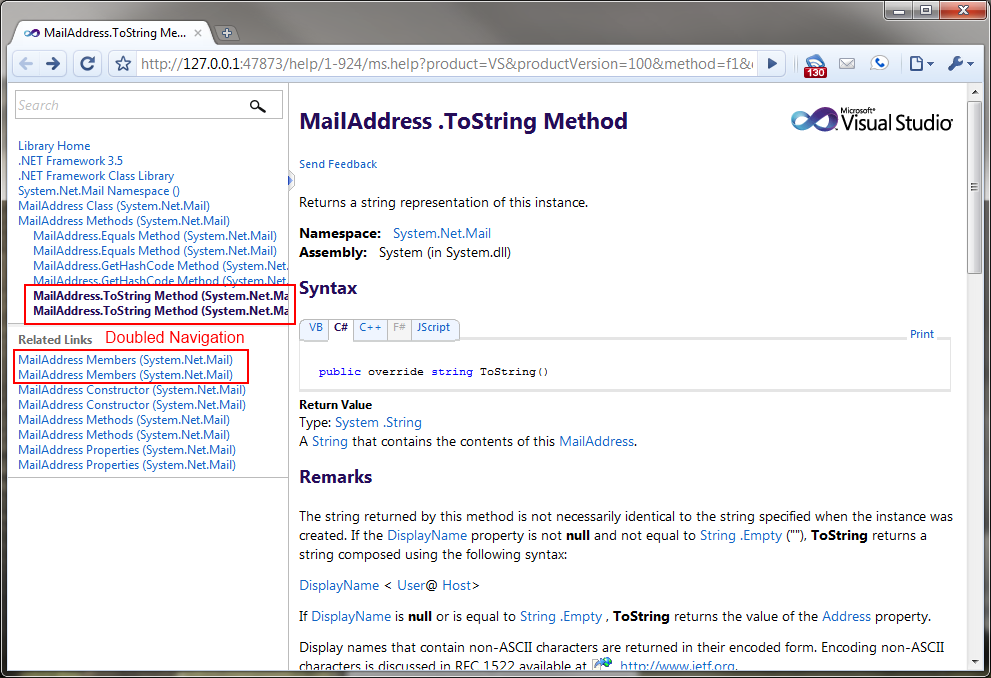Bookmark this page with the star icon
Image resolution: width=991 pixels, height=678 pixels.
tap(123, 64)
